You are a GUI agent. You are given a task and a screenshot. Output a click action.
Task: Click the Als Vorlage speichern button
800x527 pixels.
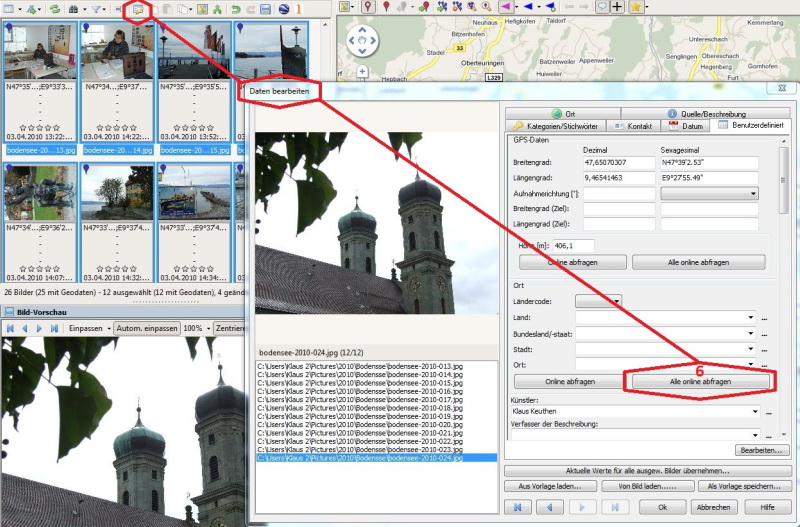point(744,486)
